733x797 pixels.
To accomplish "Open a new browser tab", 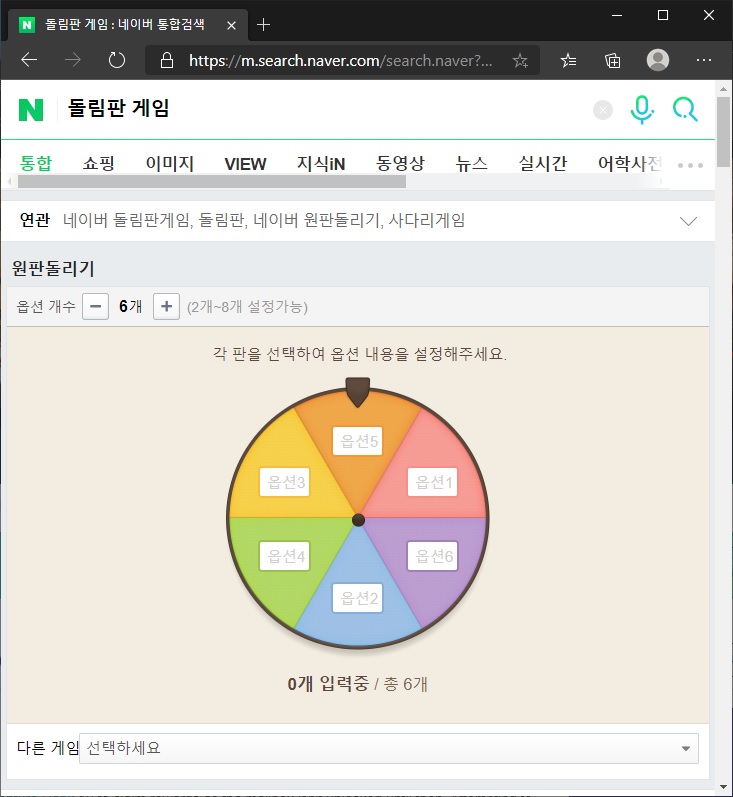I will pos(263,24).
